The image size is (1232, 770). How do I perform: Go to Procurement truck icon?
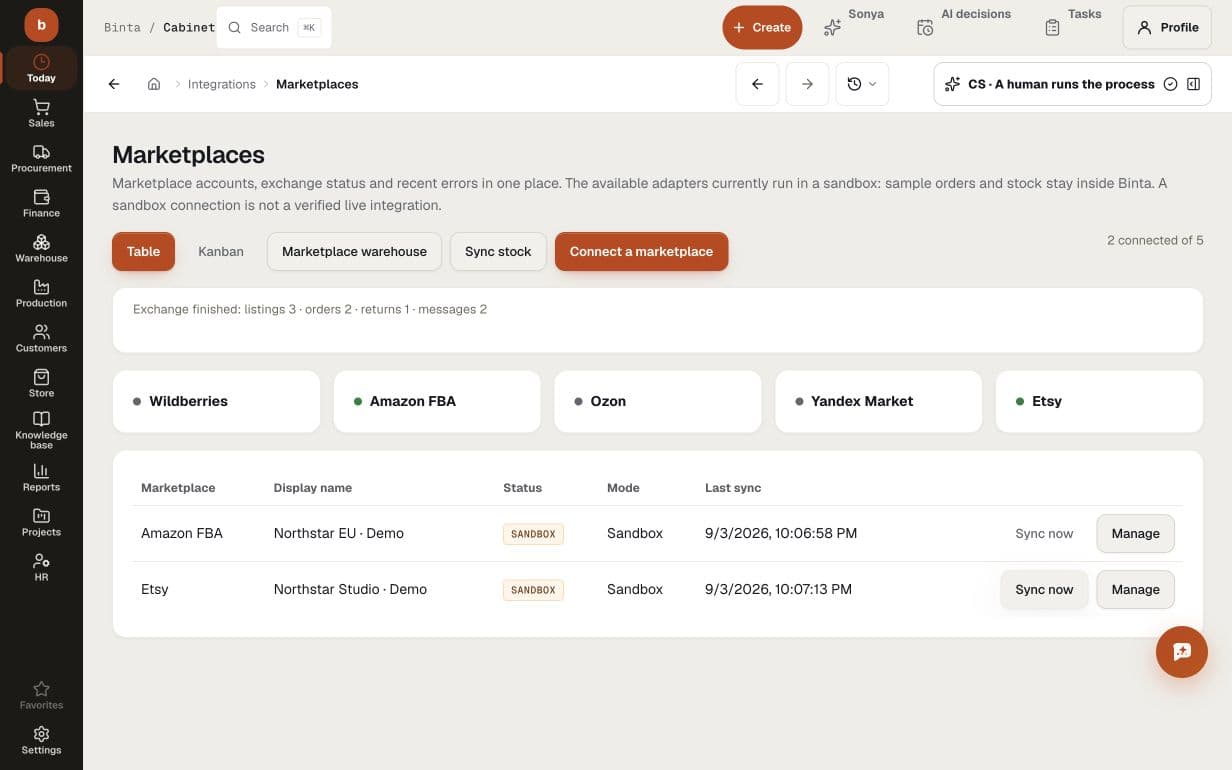(41, 152)
